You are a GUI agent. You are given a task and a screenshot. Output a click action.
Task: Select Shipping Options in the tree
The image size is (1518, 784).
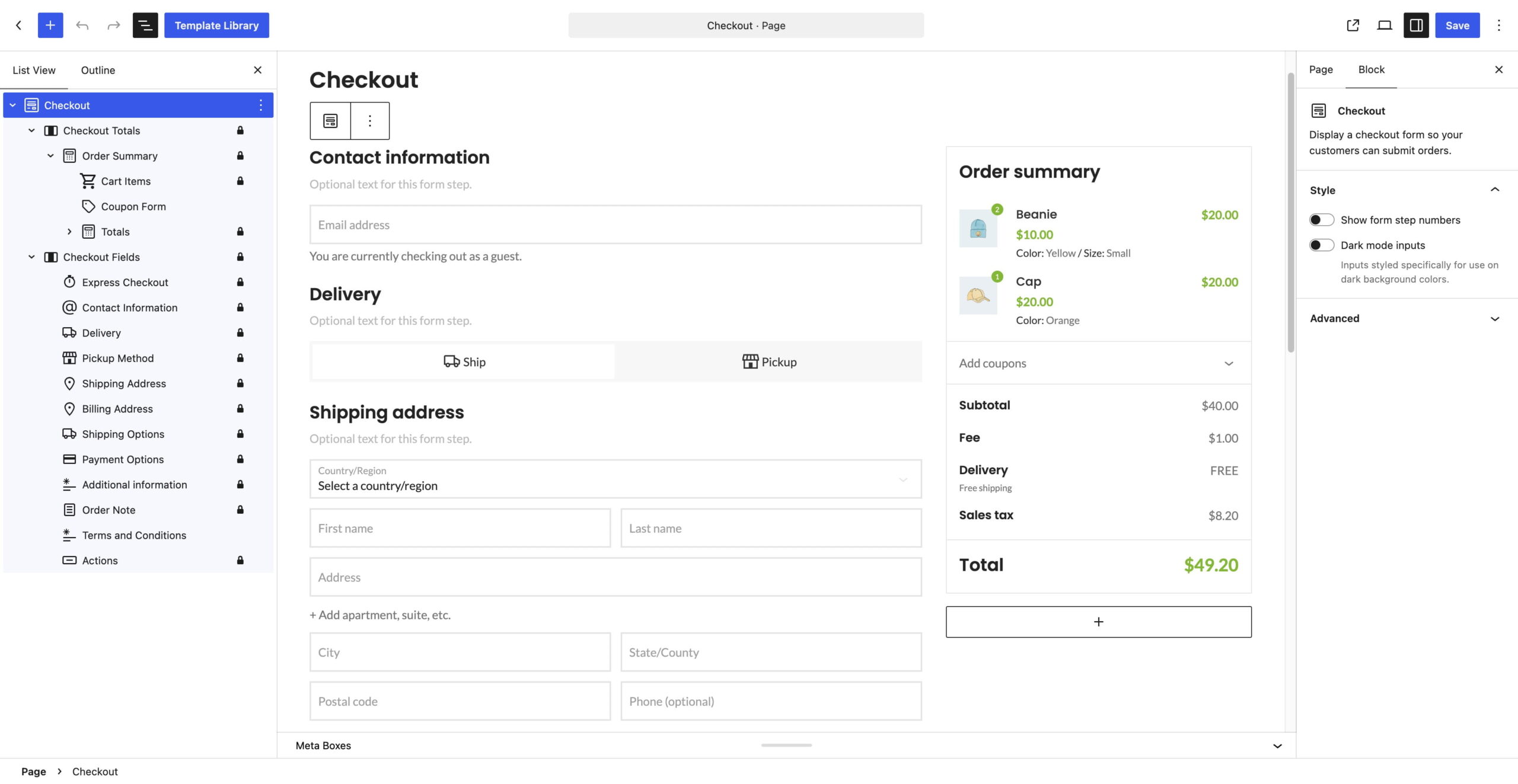[123, 434]
